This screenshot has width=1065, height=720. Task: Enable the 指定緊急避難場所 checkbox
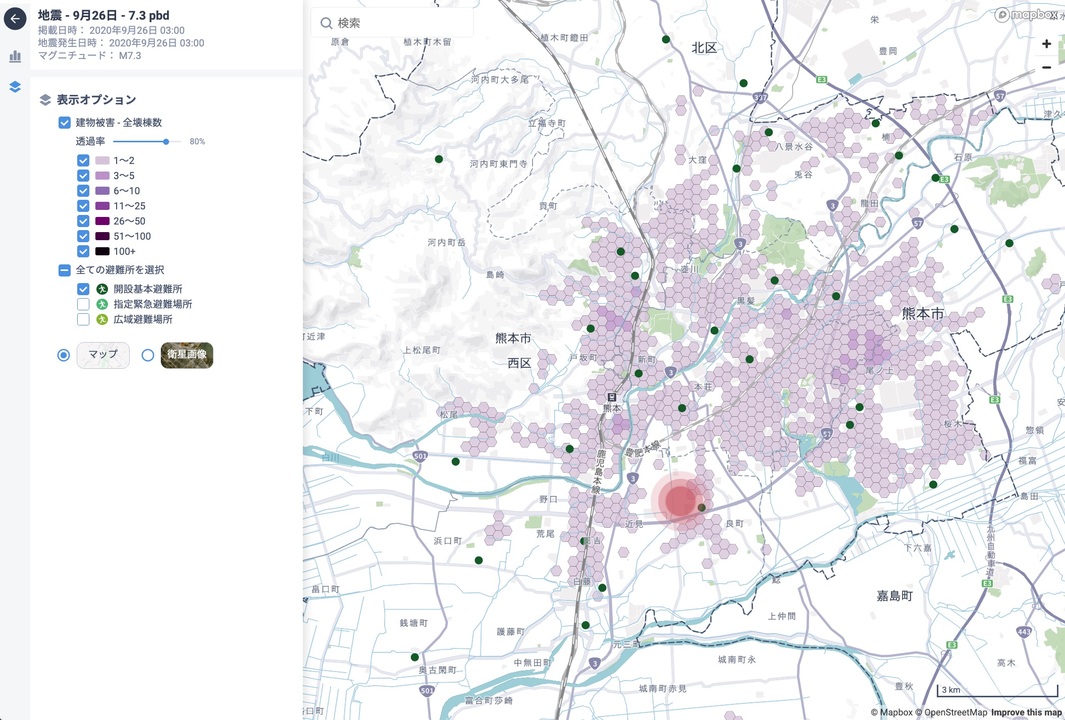[x=84, y=304]
